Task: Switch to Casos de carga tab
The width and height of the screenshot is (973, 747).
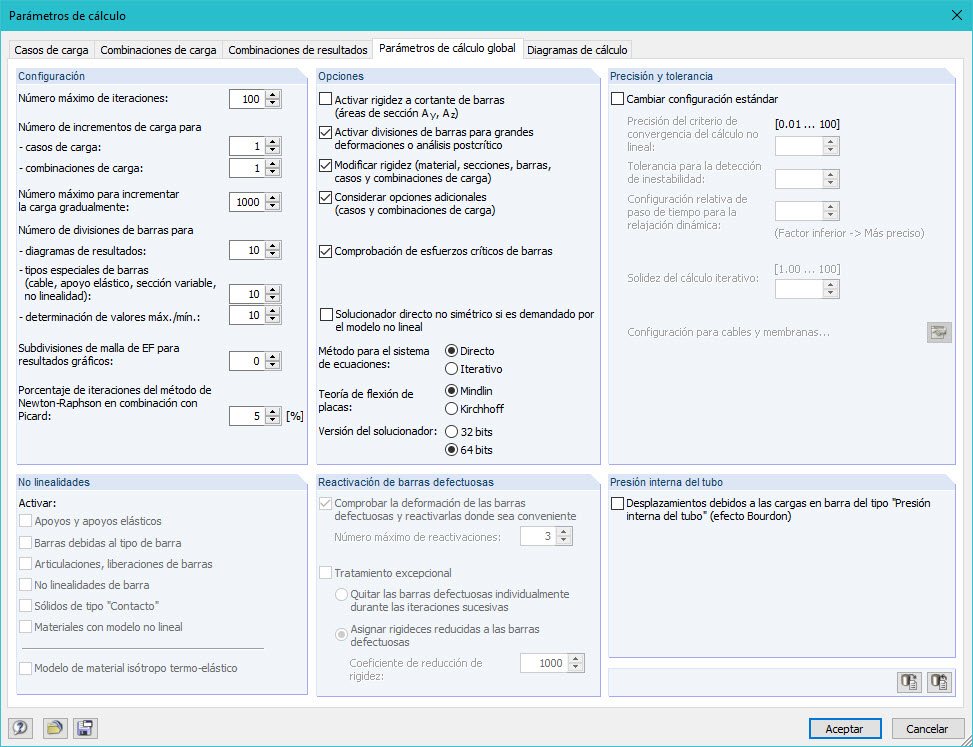Action: pos(52,50)
